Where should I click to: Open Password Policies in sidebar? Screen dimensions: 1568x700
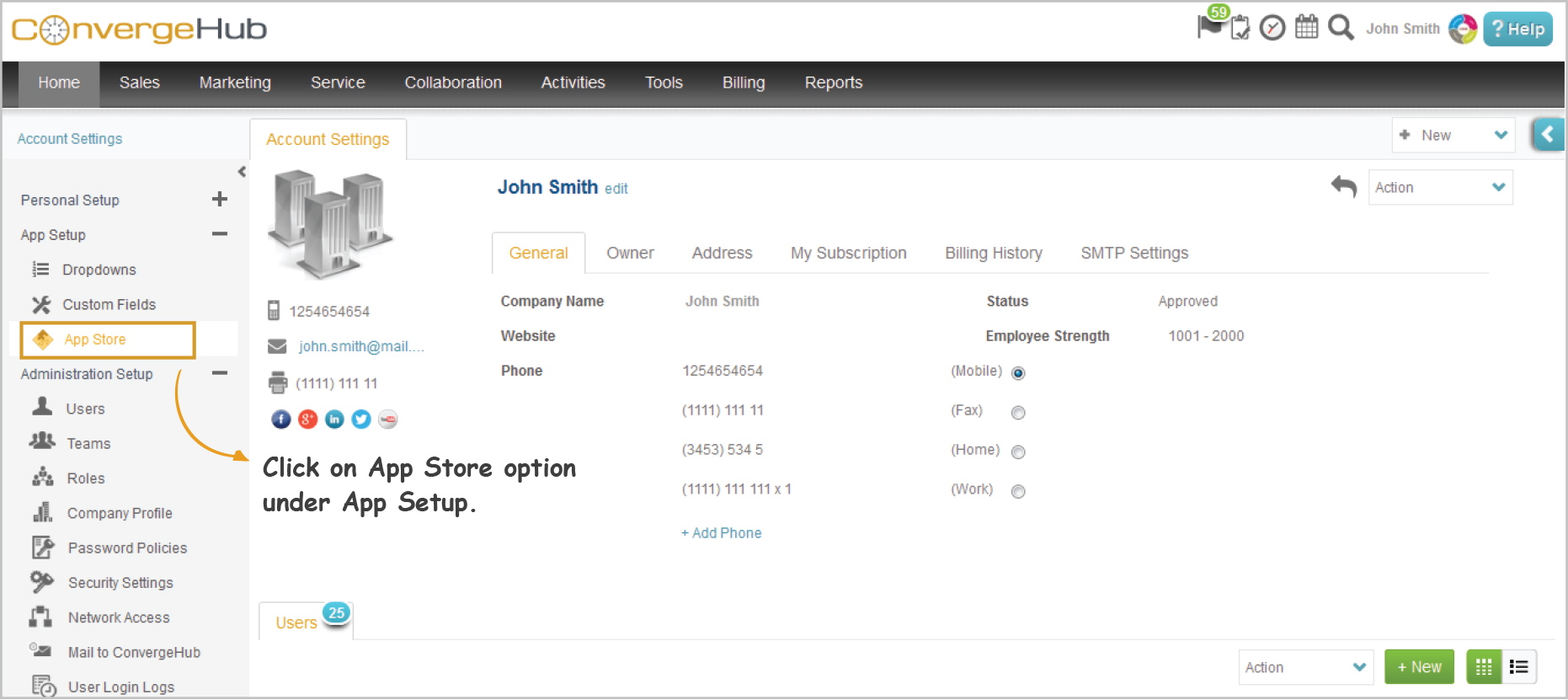coord(127,548)
